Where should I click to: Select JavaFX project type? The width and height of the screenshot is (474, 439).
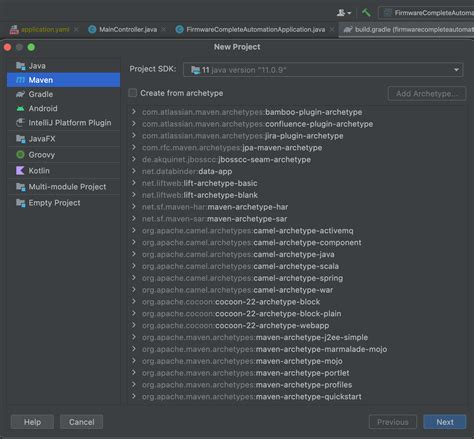click(x=63, y=139)
